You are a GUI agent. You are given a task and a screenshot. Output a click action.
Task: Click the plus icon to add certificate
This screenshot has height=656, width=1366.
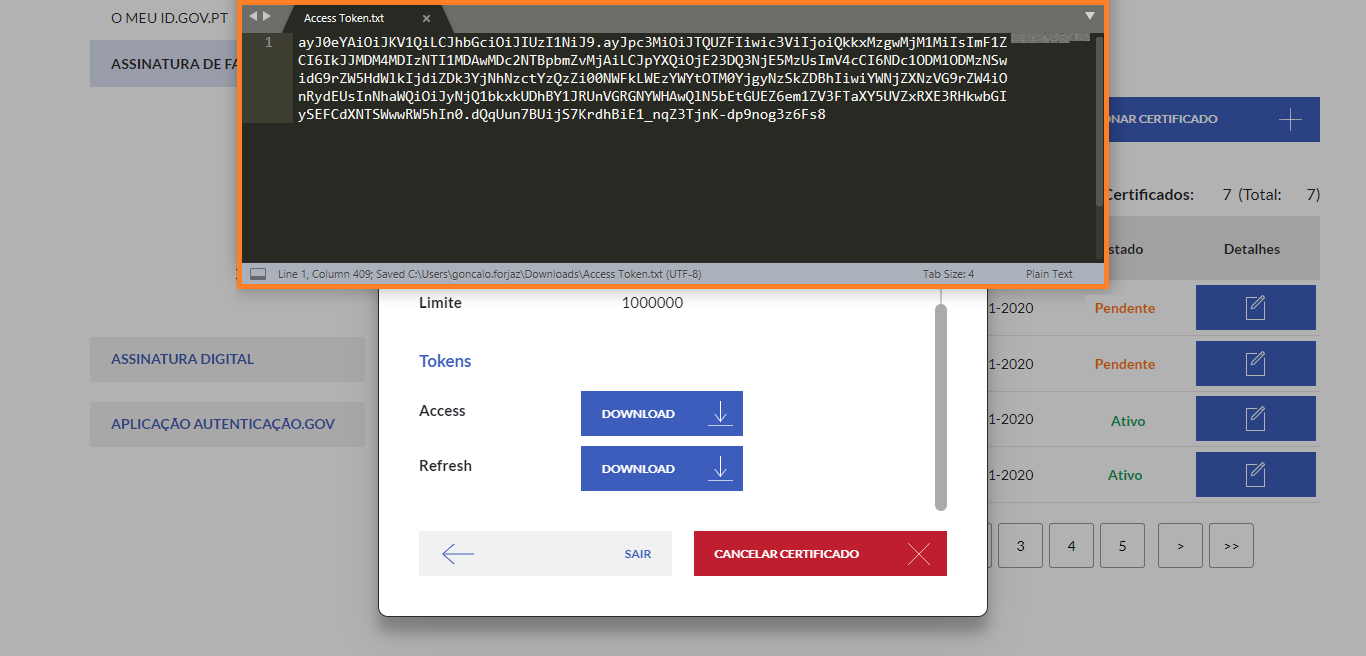coord(1290,120)
